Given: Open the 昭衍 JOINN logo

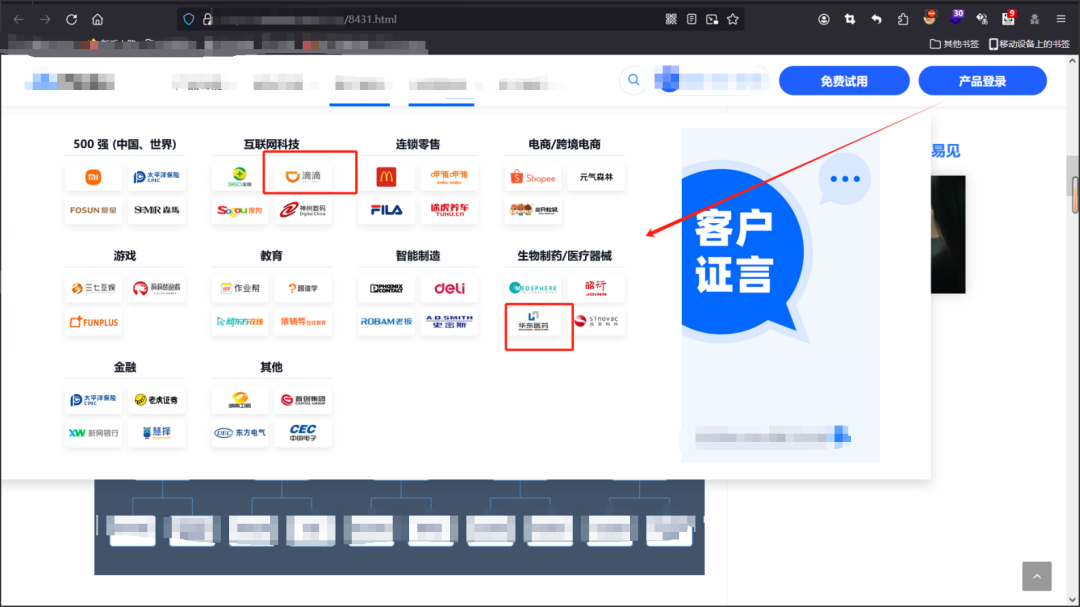Looking at the screenshot, I should (596, 288).
